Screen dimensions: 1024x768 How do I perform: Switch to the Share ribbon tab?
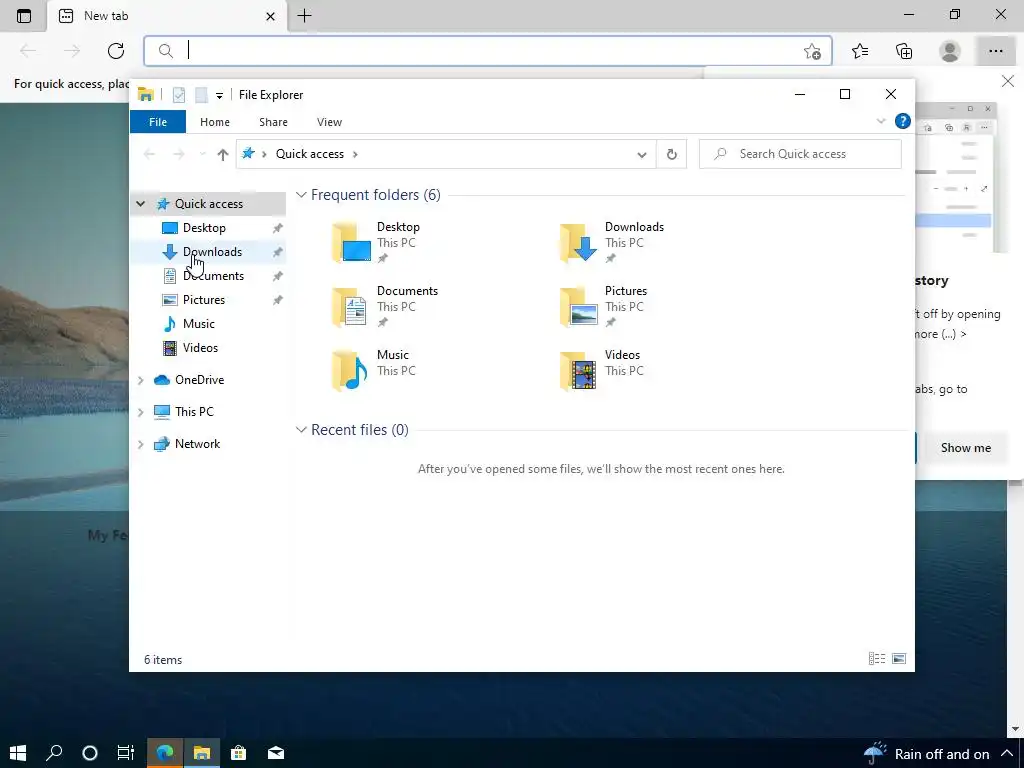(273, 122)
